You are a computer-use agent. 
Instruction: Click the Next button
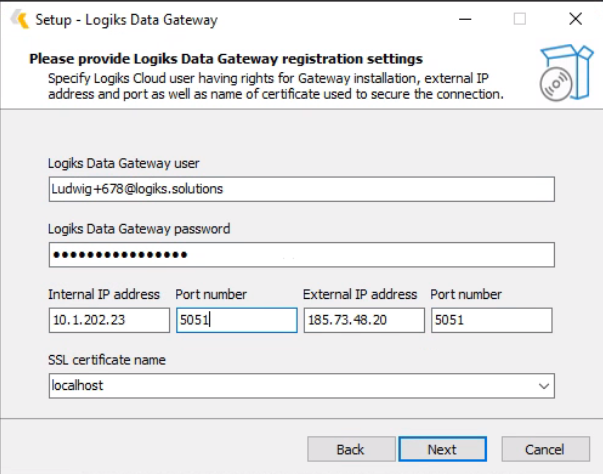[x=442, y=449]
